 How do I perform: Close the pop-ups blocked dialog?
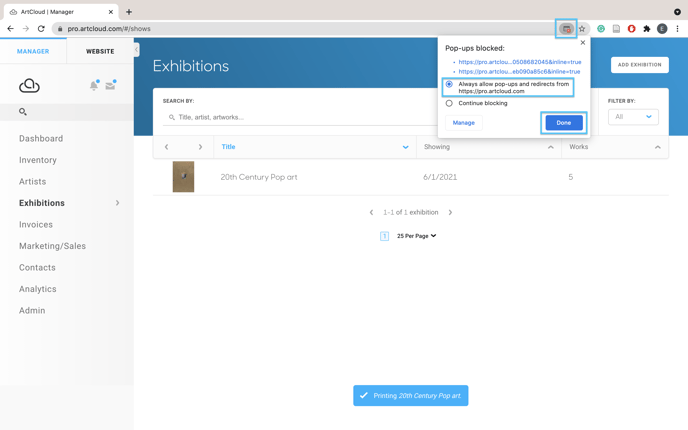pos(583,43)
